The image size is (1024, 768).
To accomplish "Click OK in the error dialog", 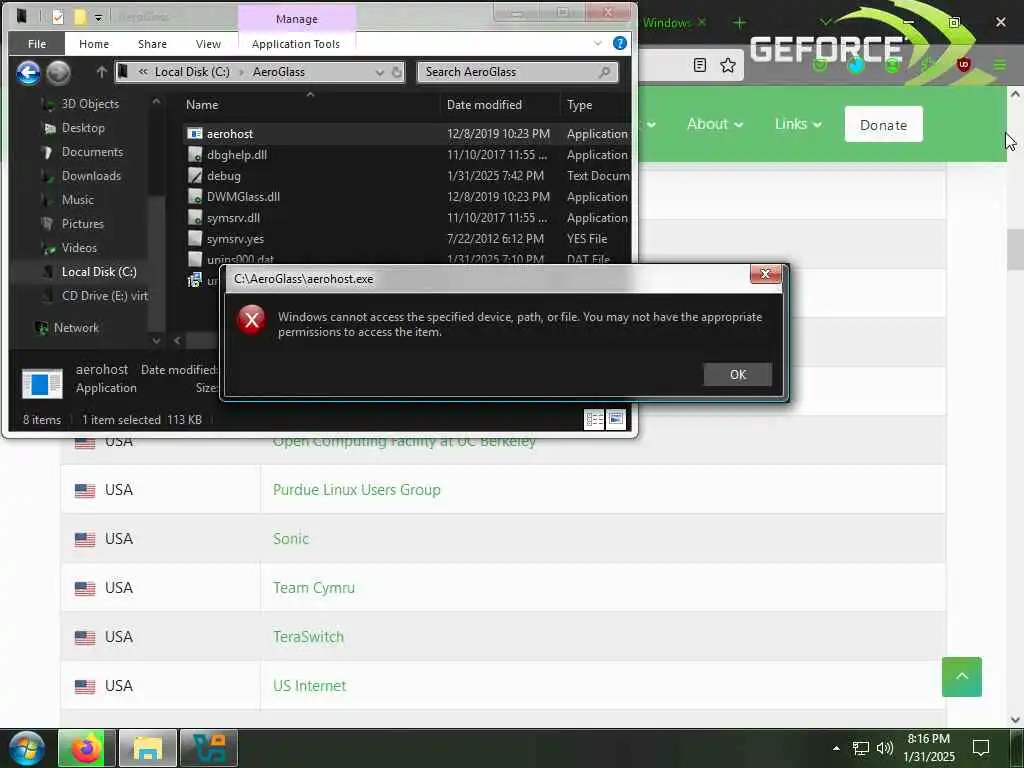I will [x=737, y=374].
